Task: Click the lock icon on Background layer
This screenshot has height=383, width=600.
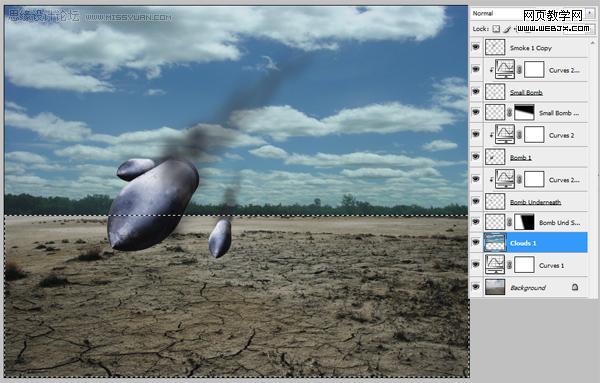Action: pyautogui.click(x=575, y=287)
